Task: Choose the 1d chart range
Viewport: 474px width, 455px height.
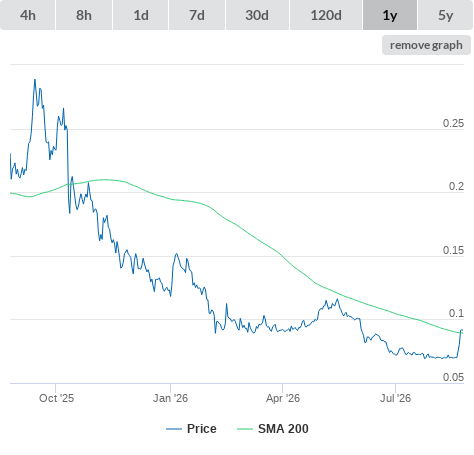Action: pos(141,15)
